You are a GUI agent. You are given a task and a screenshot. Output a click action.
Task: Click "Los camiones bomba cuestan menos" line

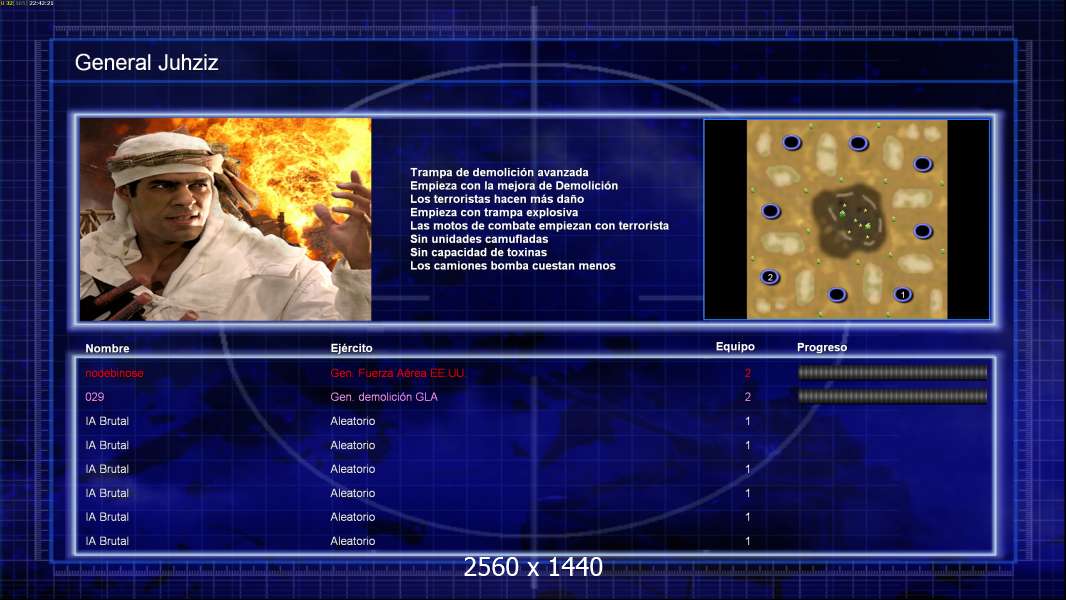pos(513,266)
